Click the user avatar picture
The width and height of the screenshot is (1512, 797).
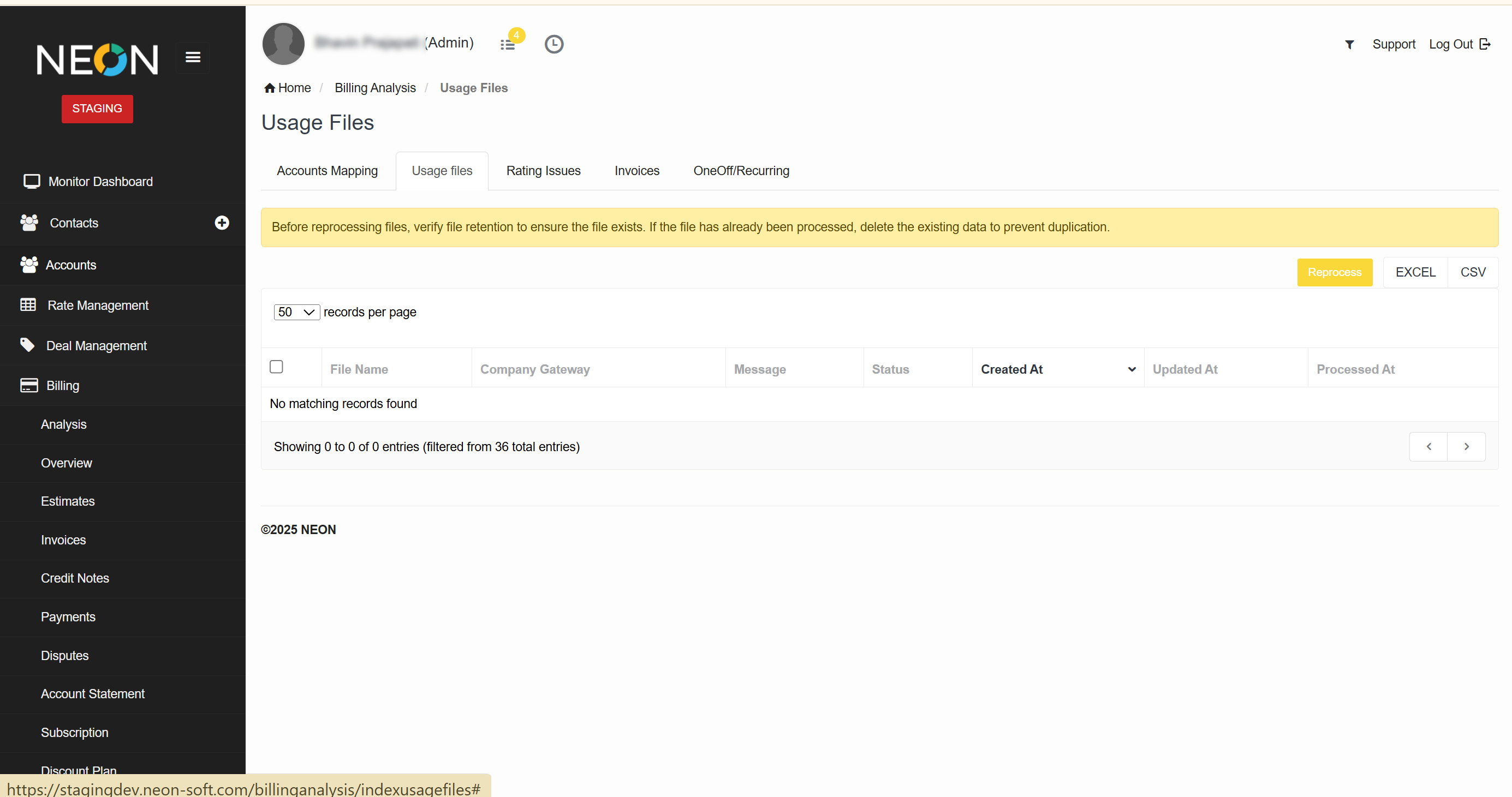pyautogui.click(x=283, y=44)
